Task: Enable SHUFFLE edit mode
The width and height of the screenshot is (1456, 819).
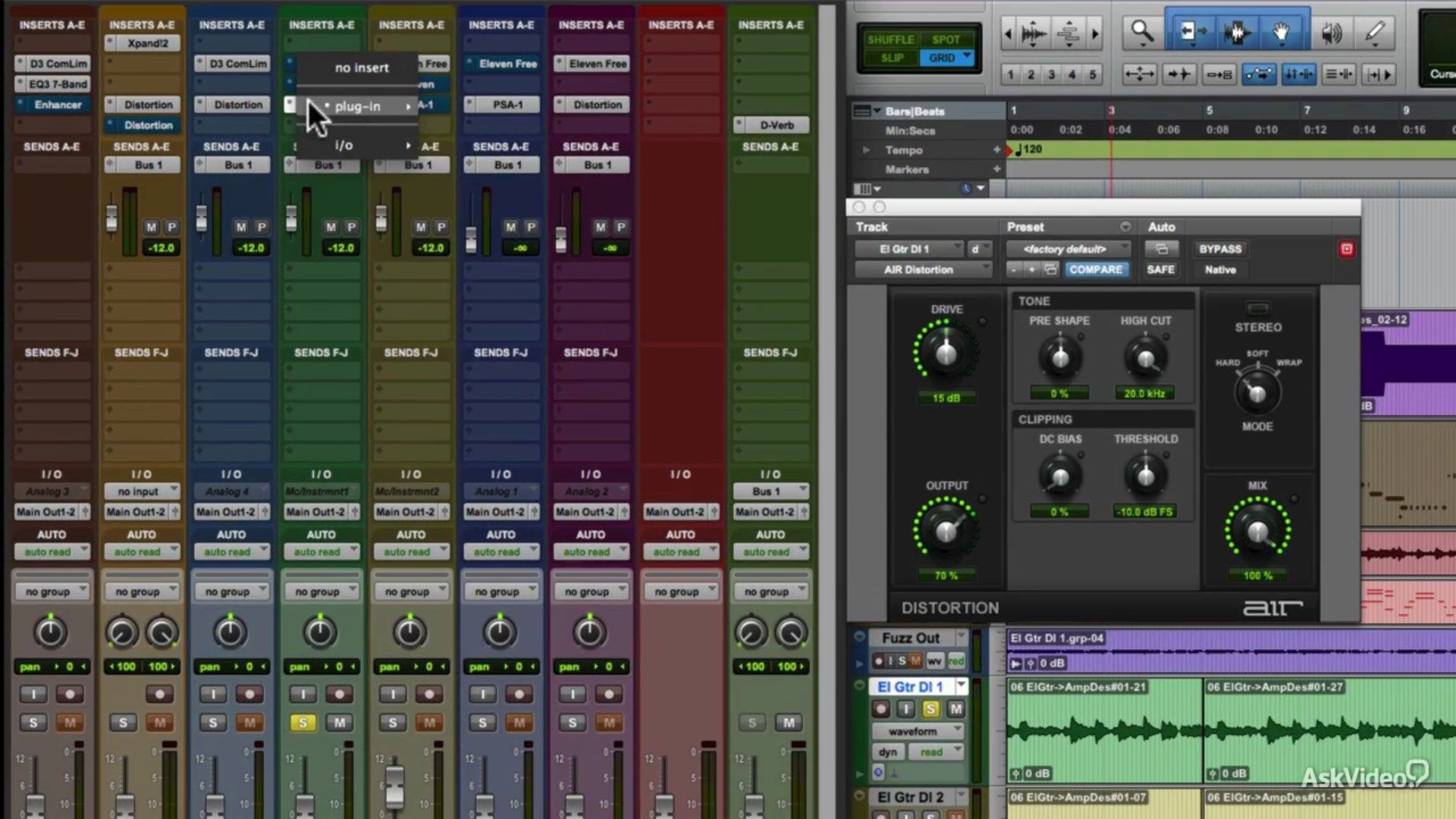Action: [x=890, y=39]
